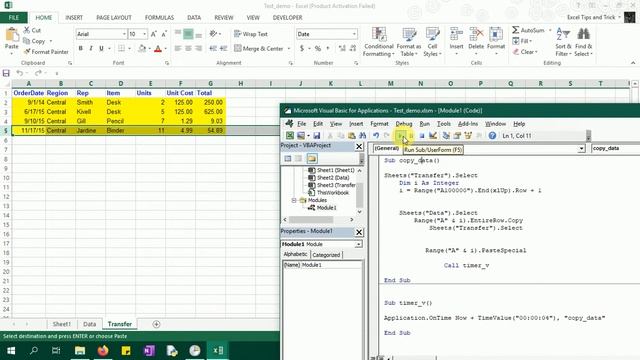Screen dimensions: 640x360
Task: Open the Module1 object dropdown in Properties
Action: [358, 244]
